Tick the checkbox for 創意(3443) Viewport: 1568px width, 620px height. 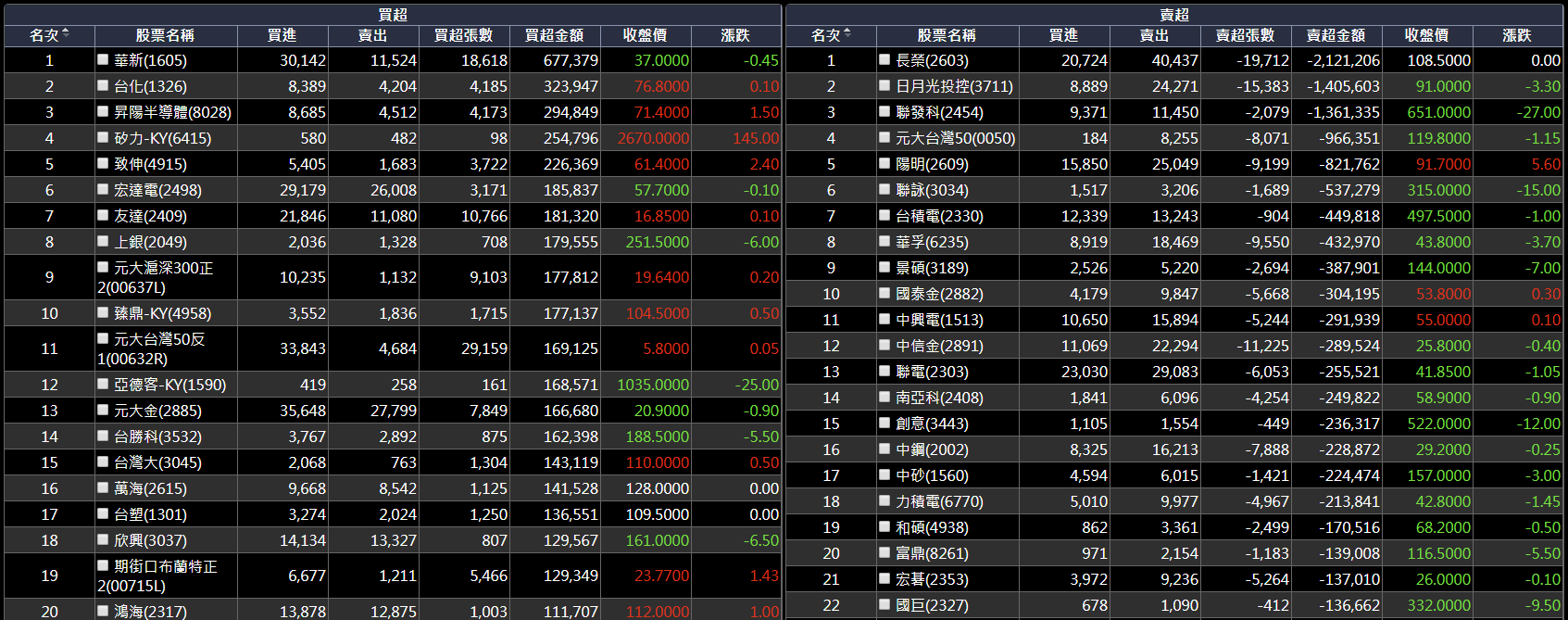pos(885,423)
